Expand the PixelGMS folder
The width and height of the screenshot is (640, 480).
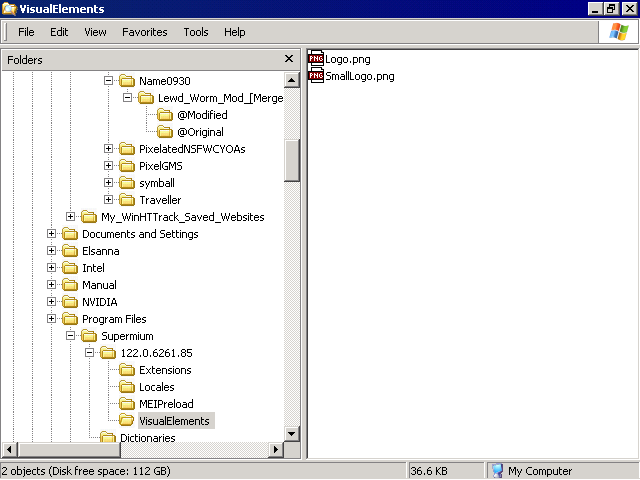[108, 166]
